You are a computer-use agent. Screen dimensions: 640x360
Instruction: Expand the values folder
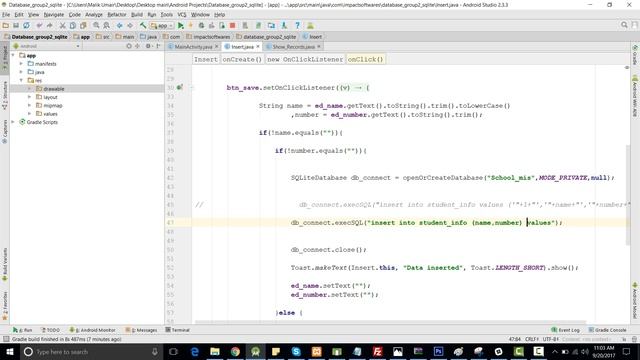[29, 114]
